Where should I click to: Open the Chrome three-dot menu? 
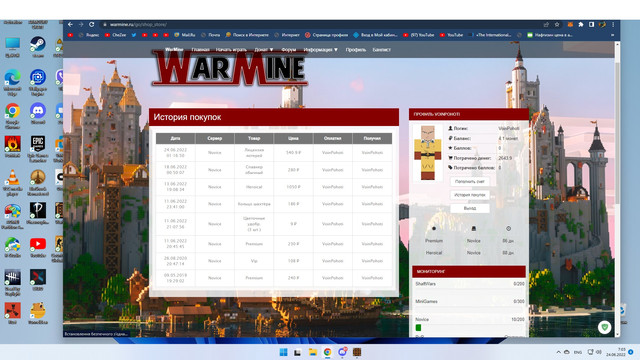[x=613, y=24]
